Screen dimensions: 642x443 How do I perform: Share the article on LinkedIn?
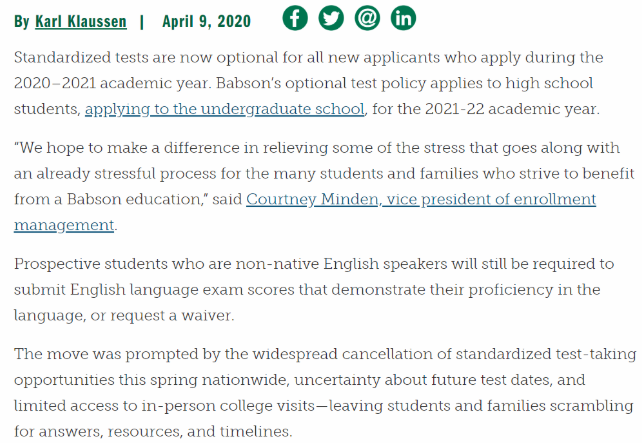click(x=403, y=18)
